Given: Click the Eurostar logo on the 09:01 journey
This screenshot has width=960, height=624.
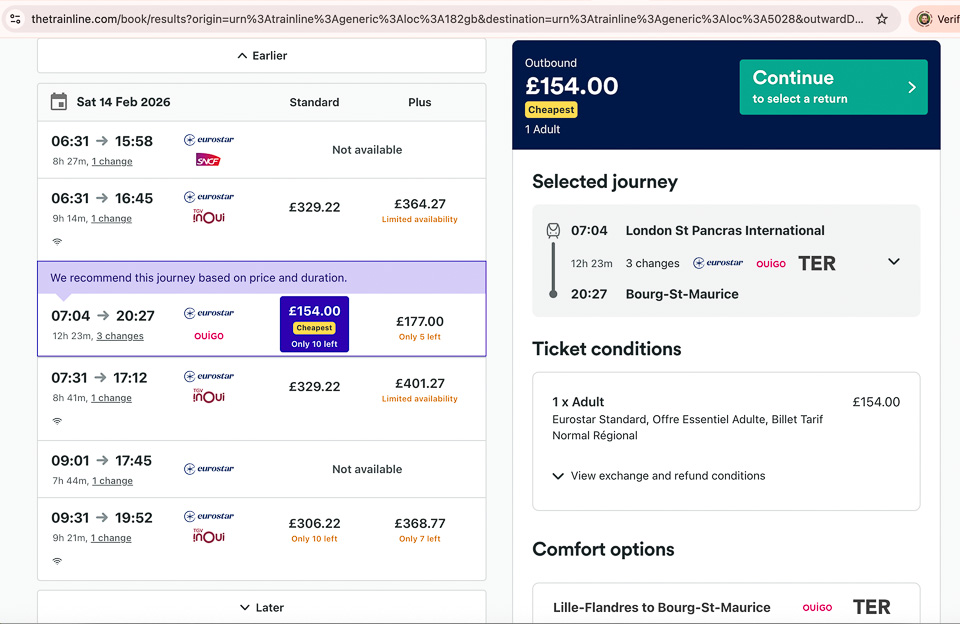Looking at the screenshot, I should click(209, 469).
